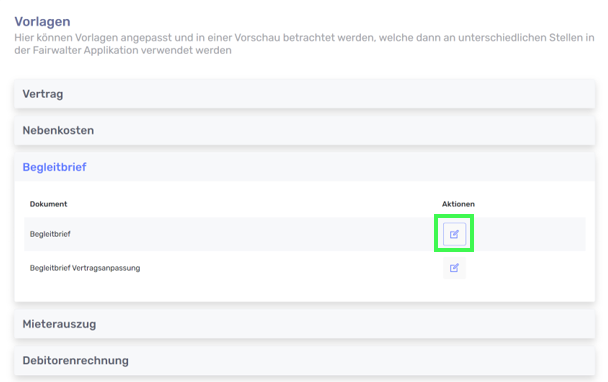The height and width of the screenshot is (382, 608).
Task: Select the Begleitbrief Vertragsanpassung document name
Action: 85,268
